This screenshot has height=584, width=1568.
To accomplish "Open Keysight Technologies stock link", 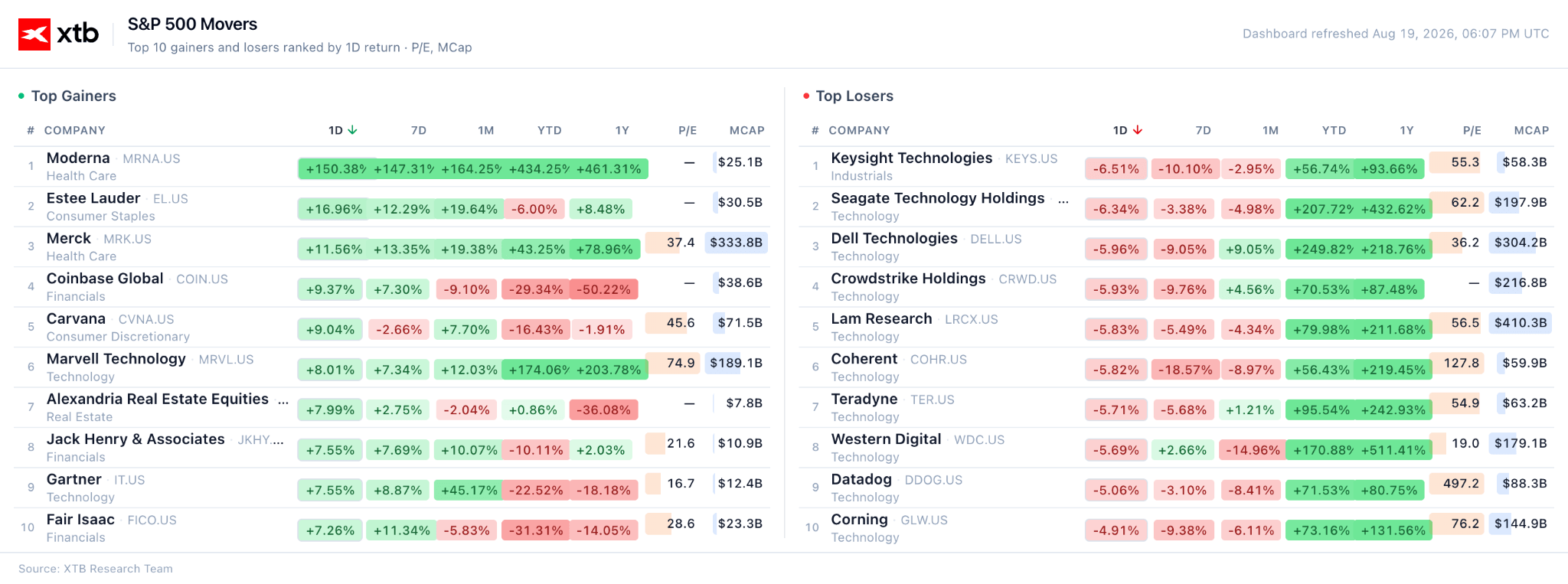I will pos(912,158).
